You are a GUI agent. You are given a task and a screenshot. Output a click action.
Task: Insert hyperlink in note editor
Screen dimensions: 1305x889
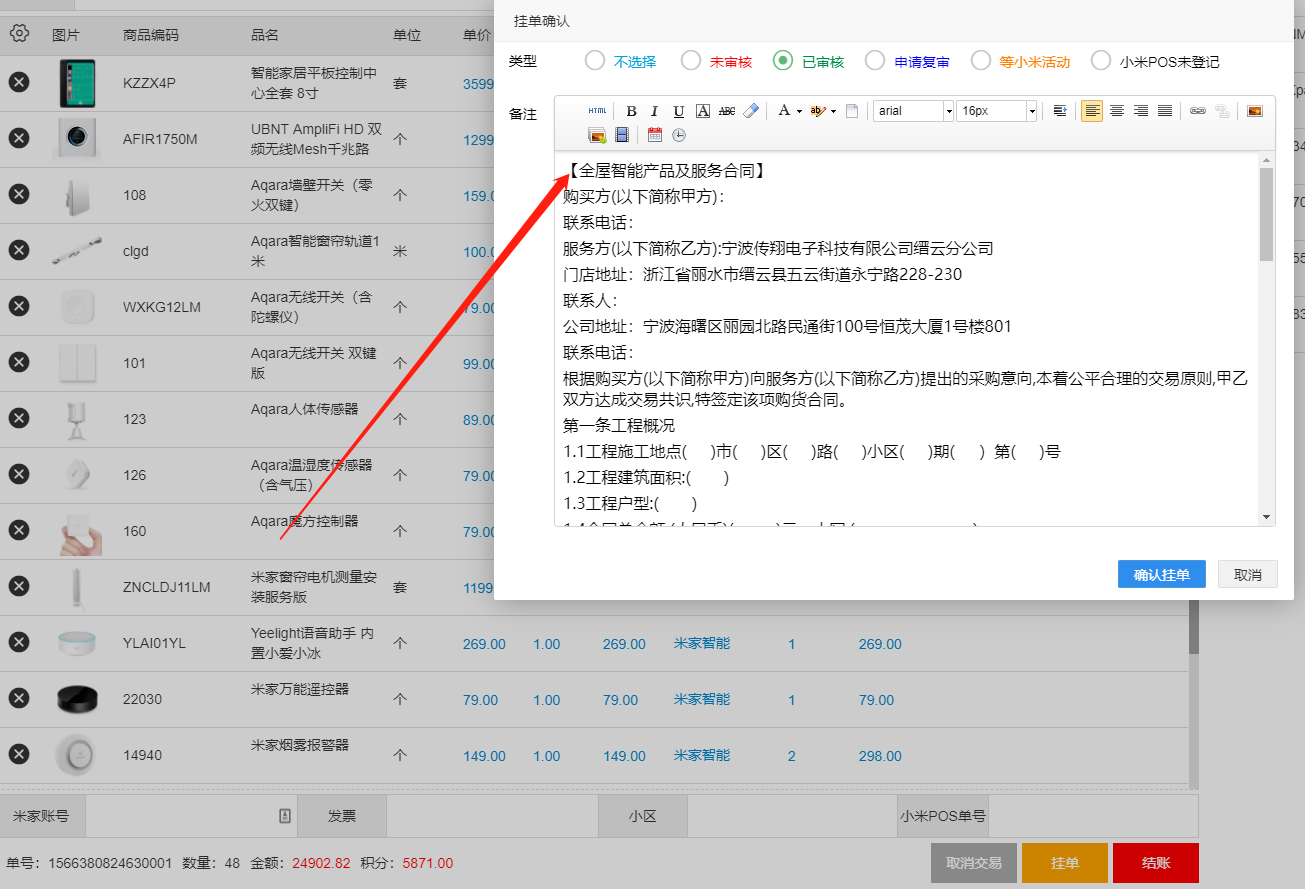pos(1197,111)
